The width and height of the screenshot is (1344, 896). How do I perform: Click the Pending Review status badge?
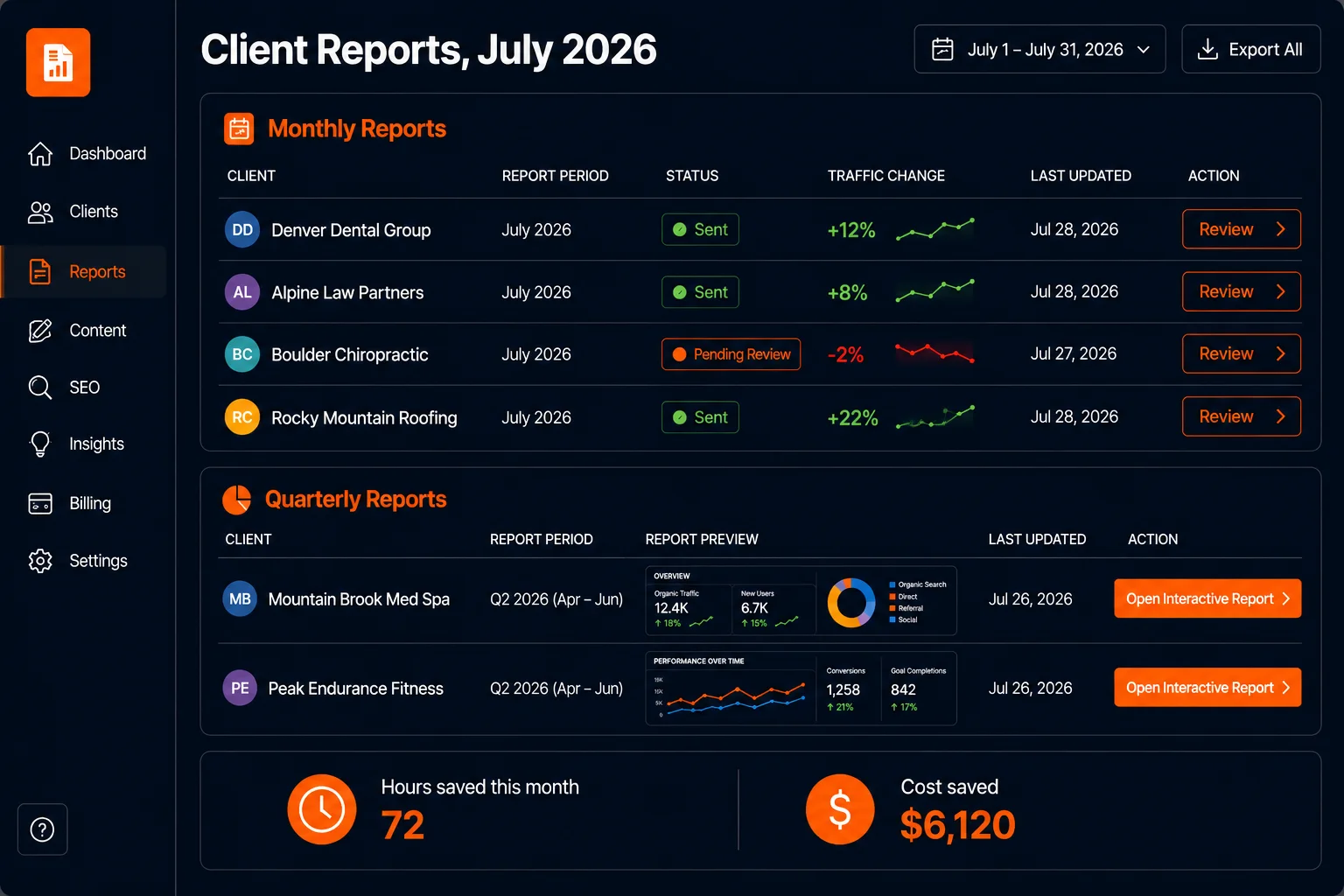click(731, 354)
